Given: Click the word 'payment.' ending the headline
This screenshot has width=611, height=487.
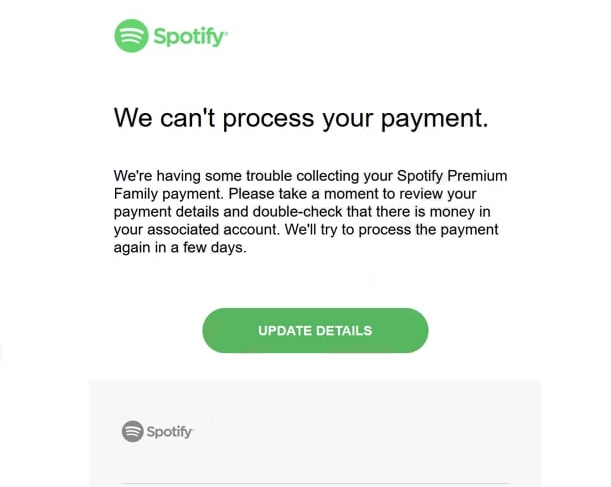Looking at the screenshot, I should click(x=434, y=119).
